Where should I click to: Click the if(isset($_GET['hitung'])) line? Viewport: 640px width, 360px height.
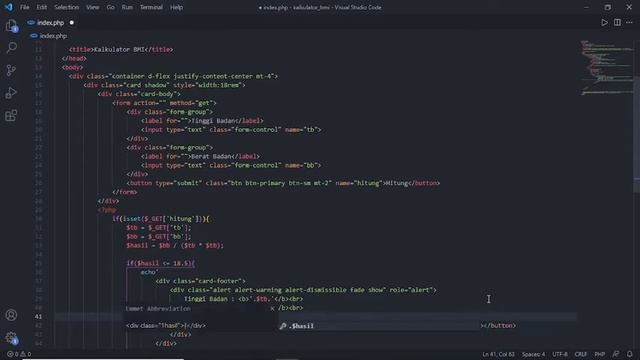click(161, 219)
